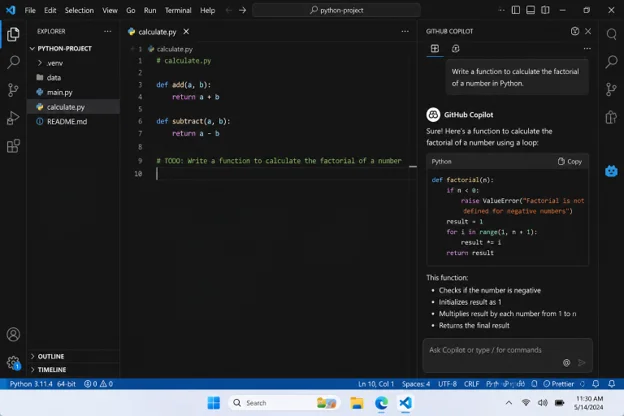Screen dimensions: 624x416
Task: Open the Explorer view in the activity bar
Action: tap(13, 34)
